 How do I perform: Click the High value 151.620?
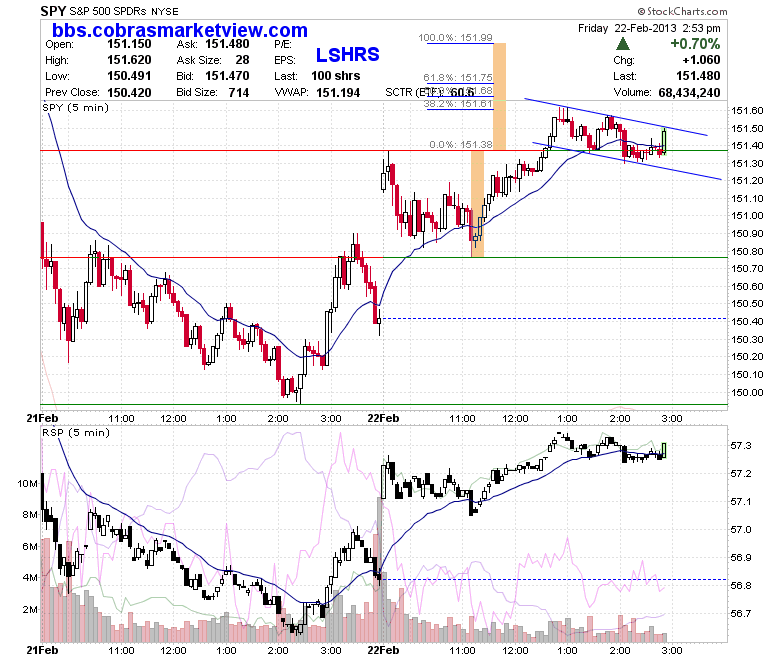[129, 60]
